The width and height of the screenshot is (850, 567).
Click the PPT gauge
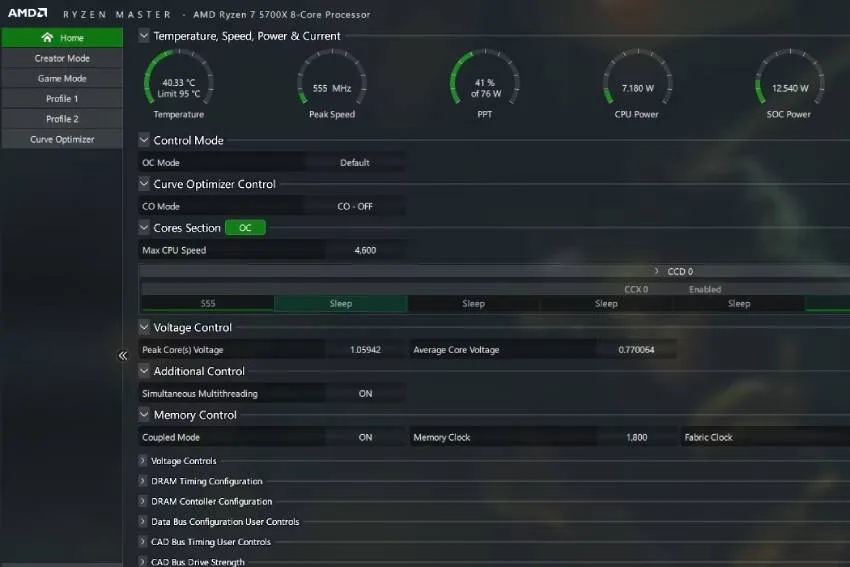[485, 84]
